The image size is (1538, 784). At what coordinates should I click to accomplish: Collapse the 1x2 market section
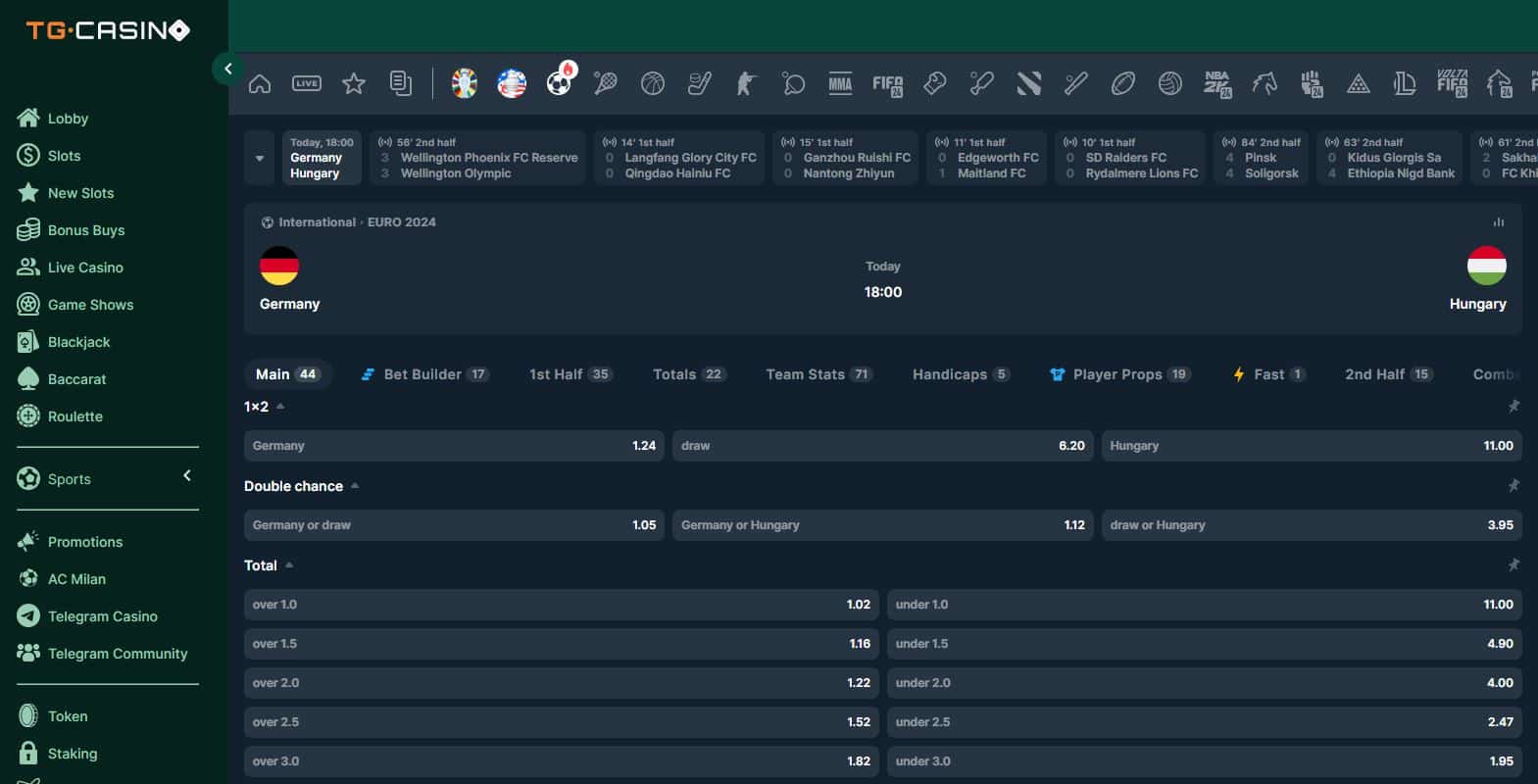click(280, 406)
